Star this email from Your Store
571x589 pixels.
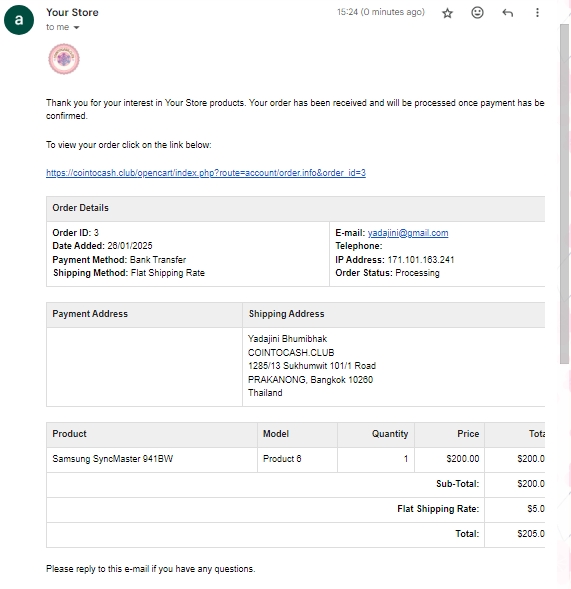point(447,13)
